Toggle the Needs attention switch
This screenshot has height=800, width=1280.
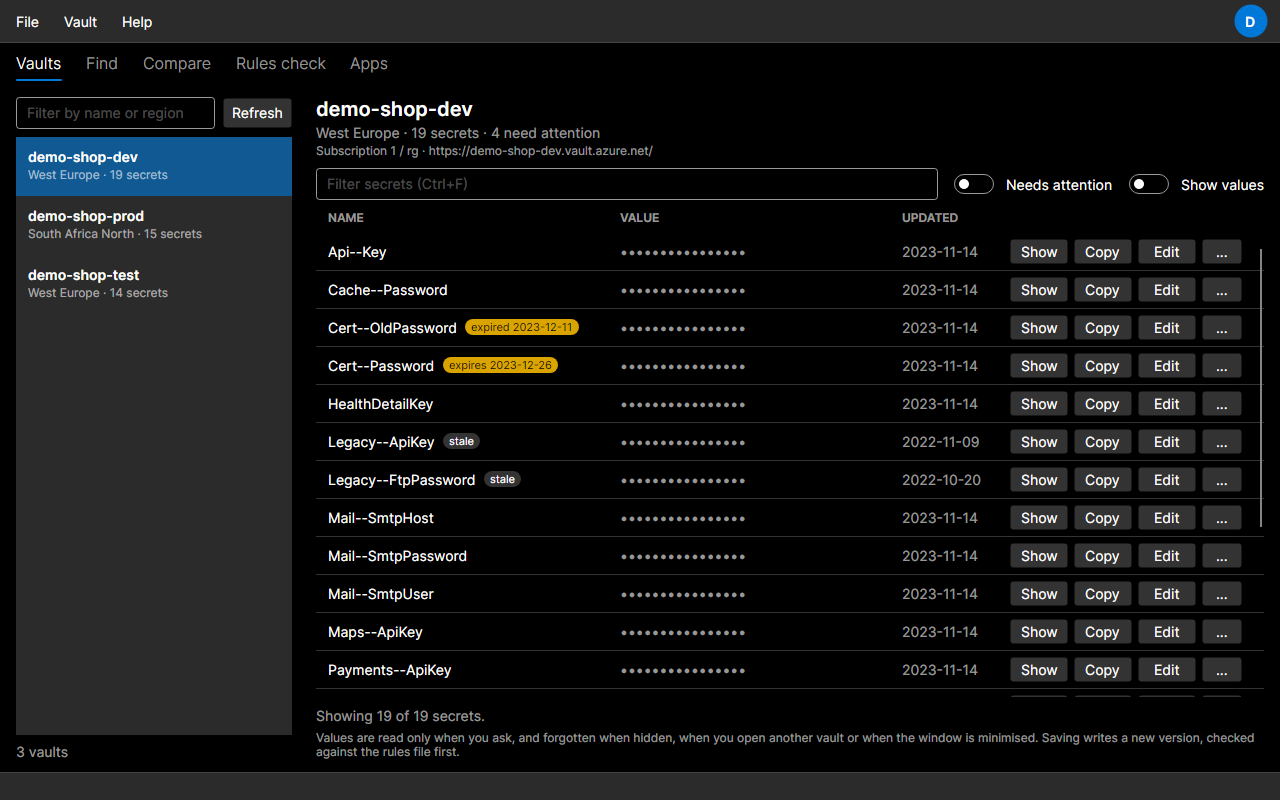point(973,185)
